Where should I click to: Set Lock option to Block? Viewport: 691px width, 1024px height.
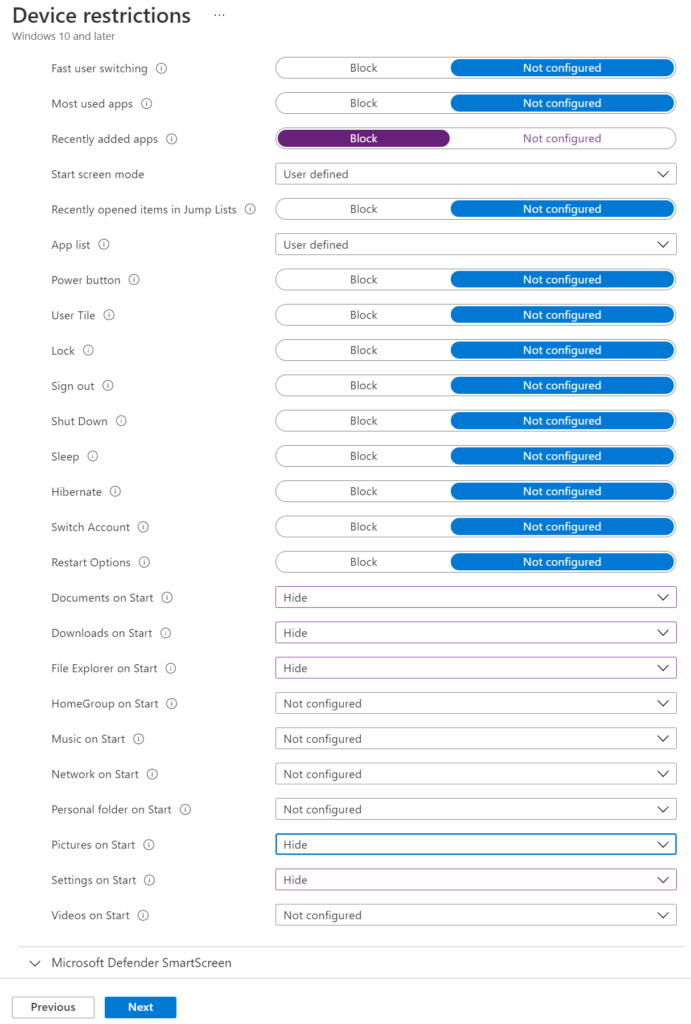(x=363, y=350)
